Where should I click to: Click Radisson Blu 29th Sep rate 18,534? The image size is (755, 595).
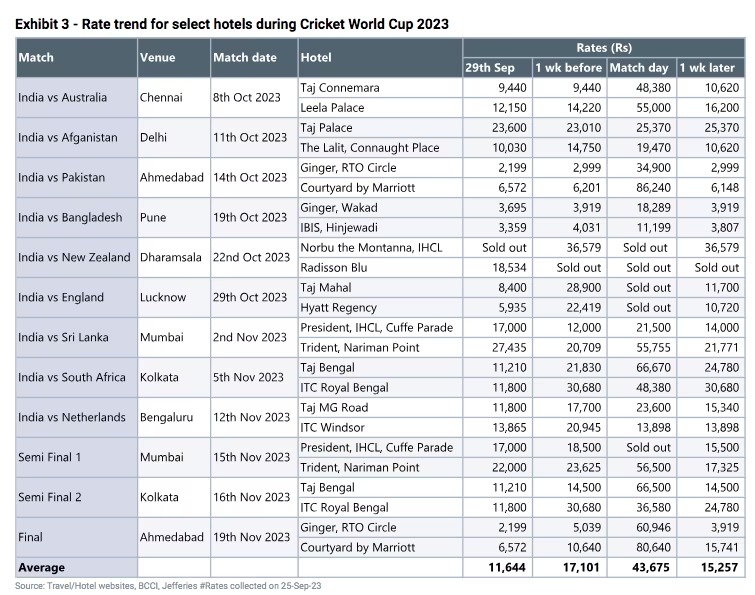(497, 268)
